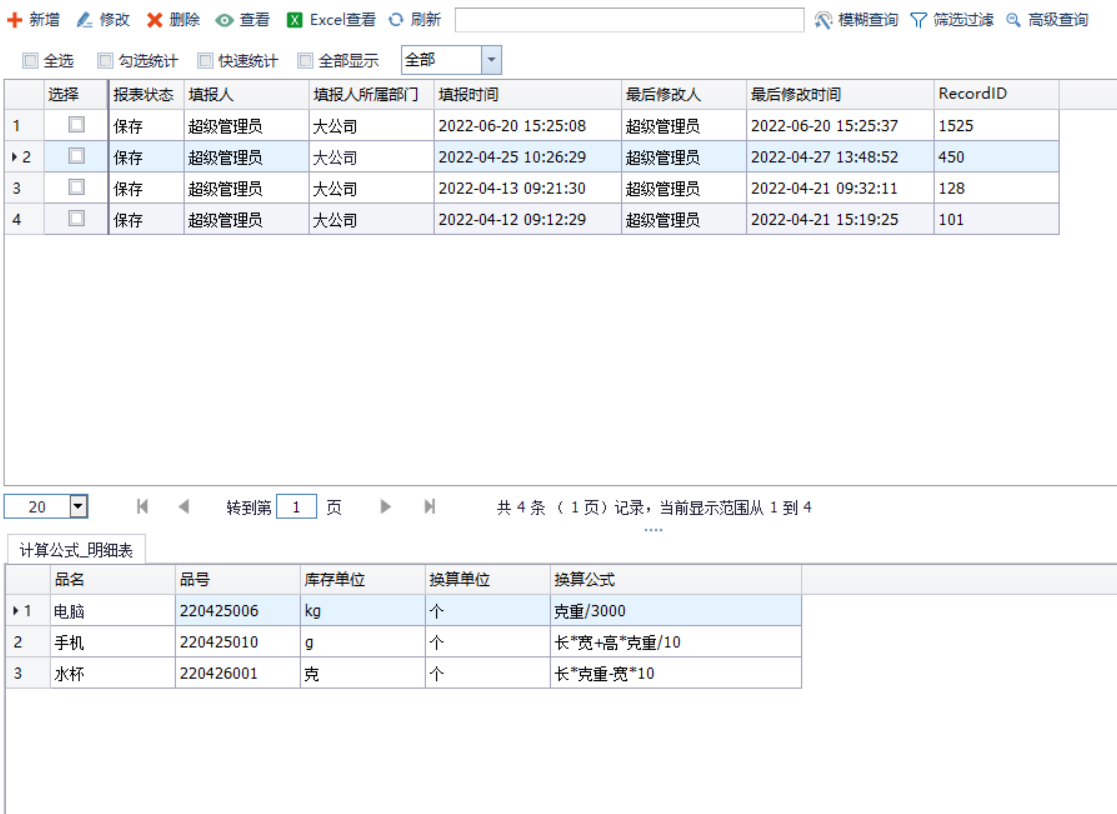Click the 筛选过滤 funnel icon
This screenshot has height=814, width=1117.
[919, 20]
